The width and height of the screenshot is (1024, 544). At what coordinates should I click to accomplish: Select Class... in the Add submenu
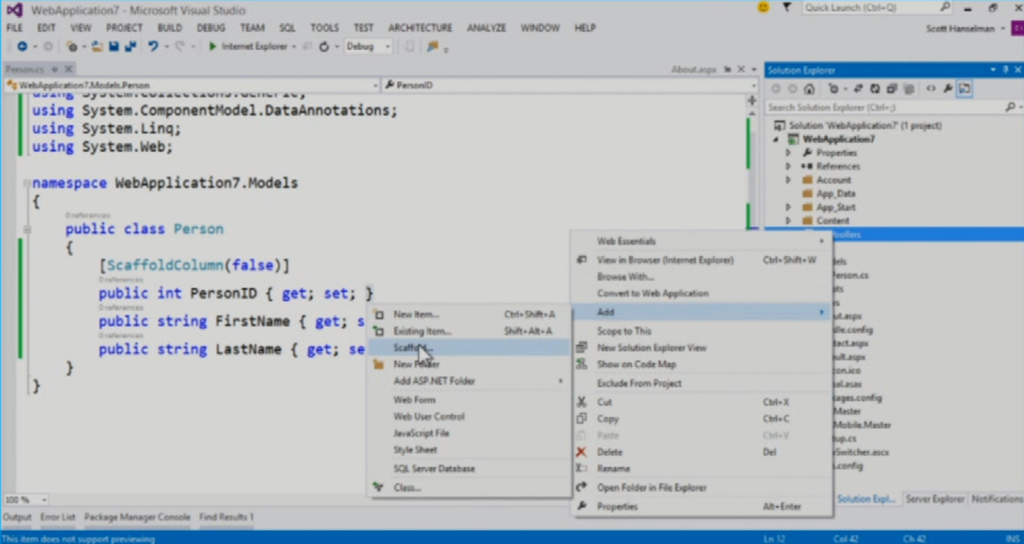[x=470, y=488]
